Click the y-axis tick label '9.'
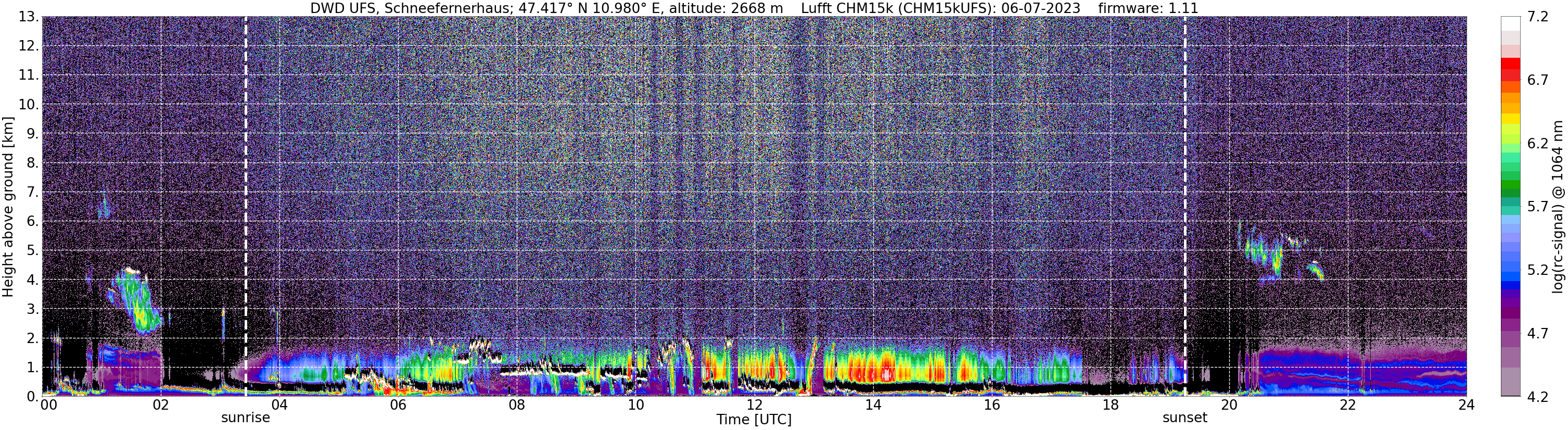 [32, 134]
